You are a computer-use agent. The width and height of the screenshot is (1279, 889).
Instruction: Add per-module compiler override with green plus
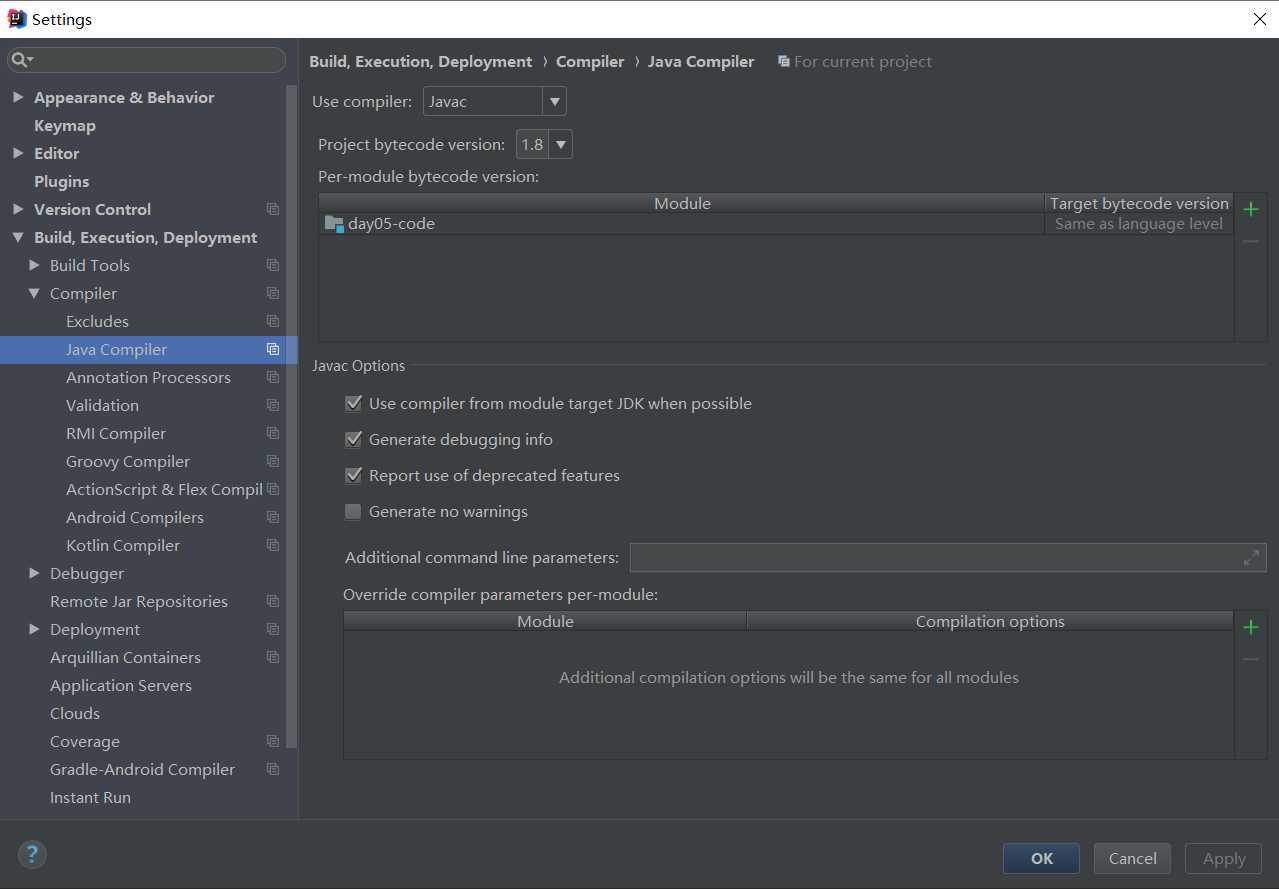[1251, 627]
